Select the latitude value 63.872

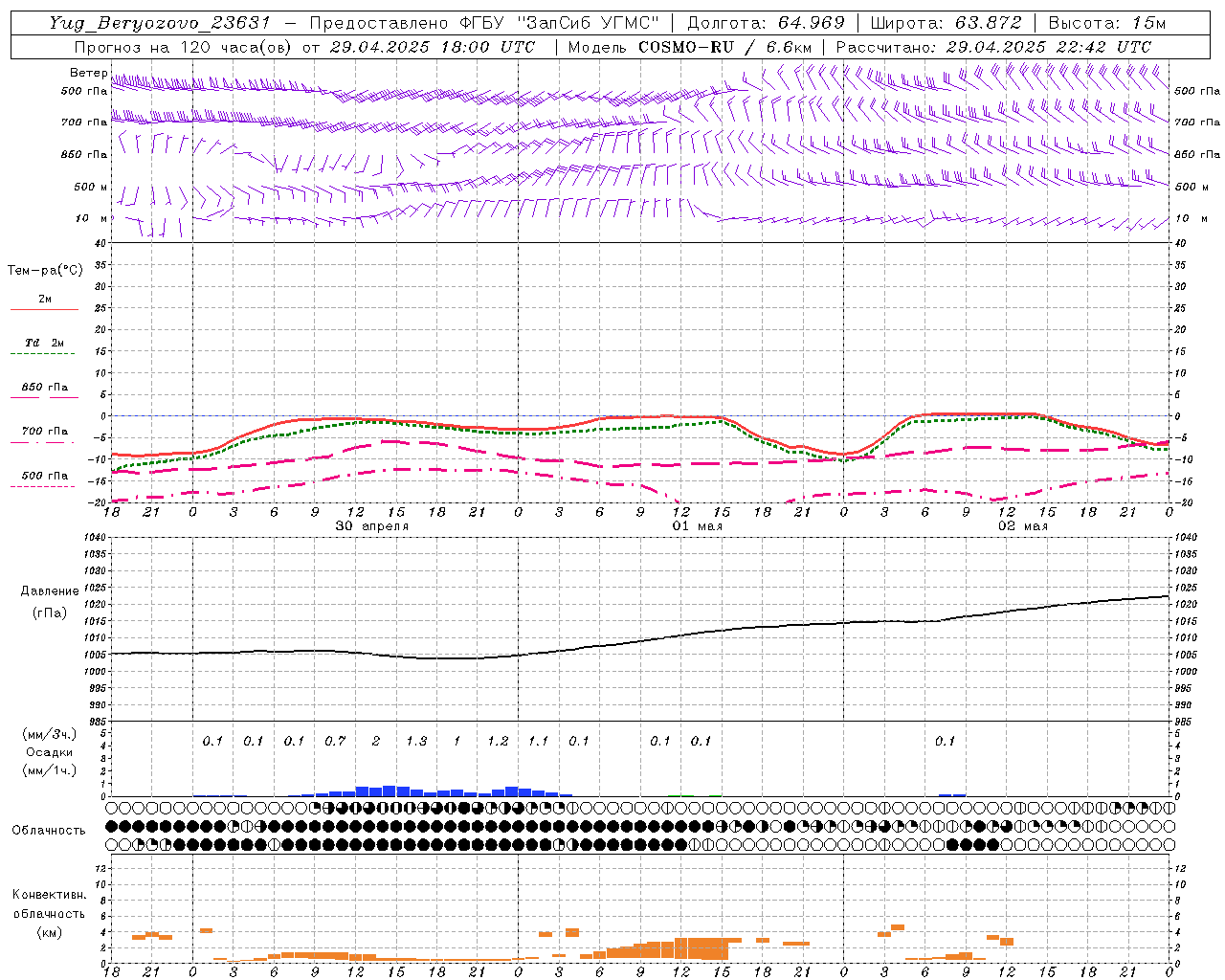pos(988,23)
